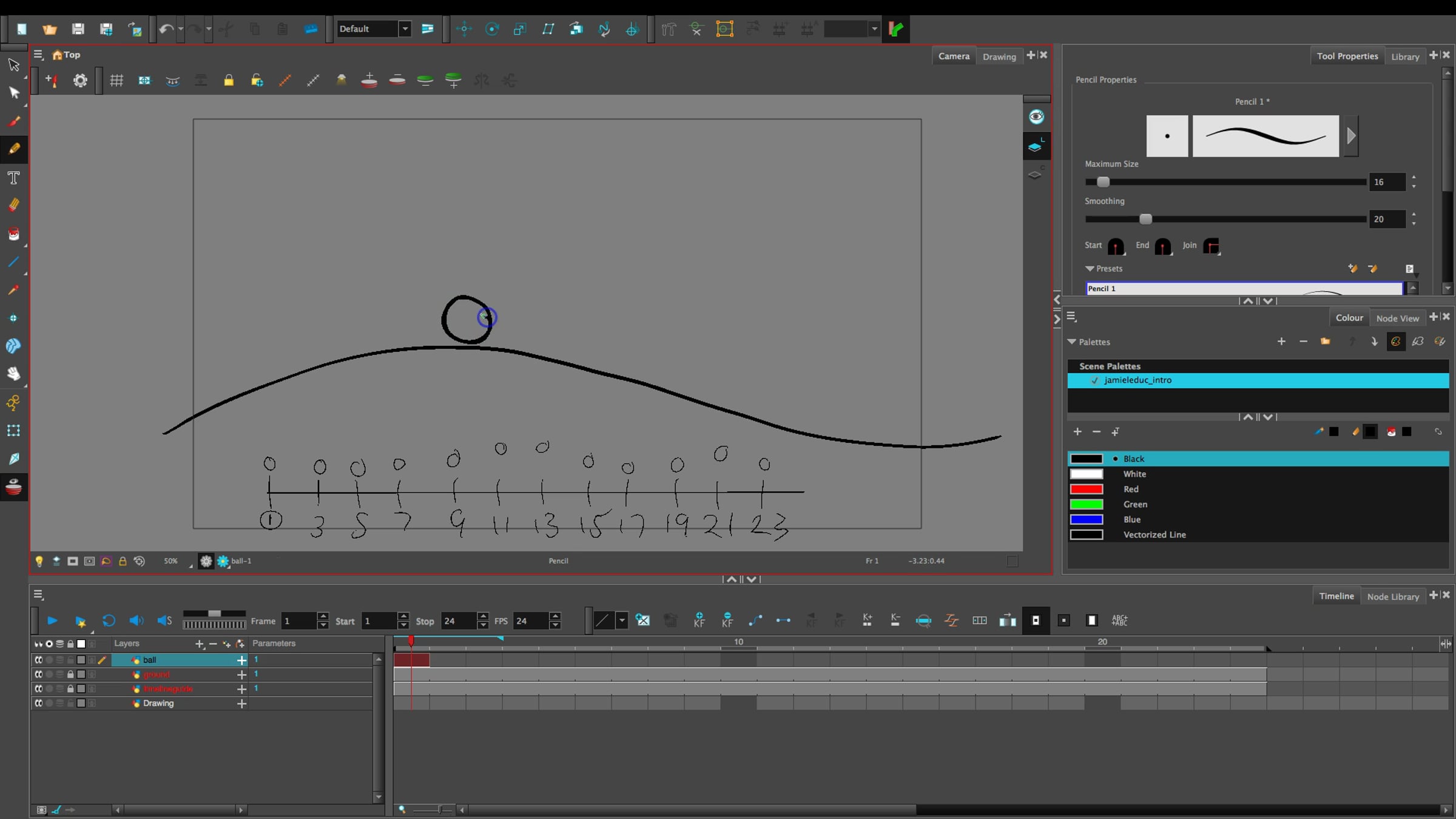This screenshot has width=1456, height=819.
Task: Click the Add Keyframe icon in timeline
Action: (699, 620)
